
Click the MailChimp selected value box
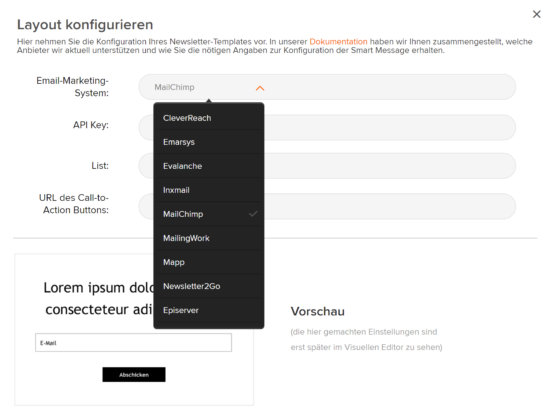point(327,87)
